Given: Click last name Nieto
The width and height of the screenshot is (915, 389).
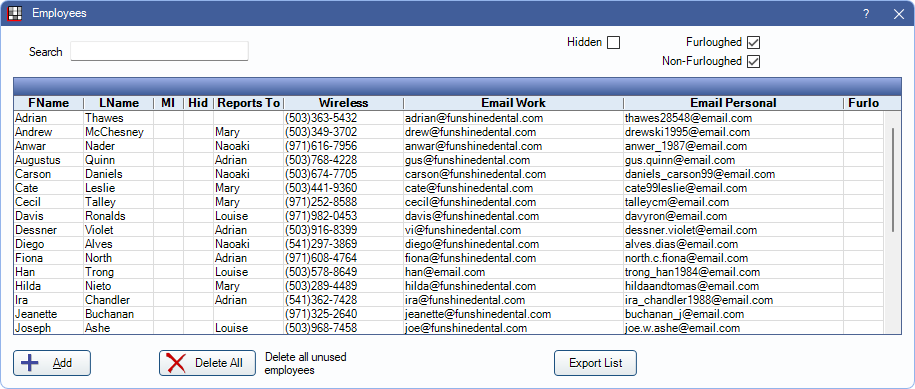Looking at the screenshot, I should tap(98, 286).
